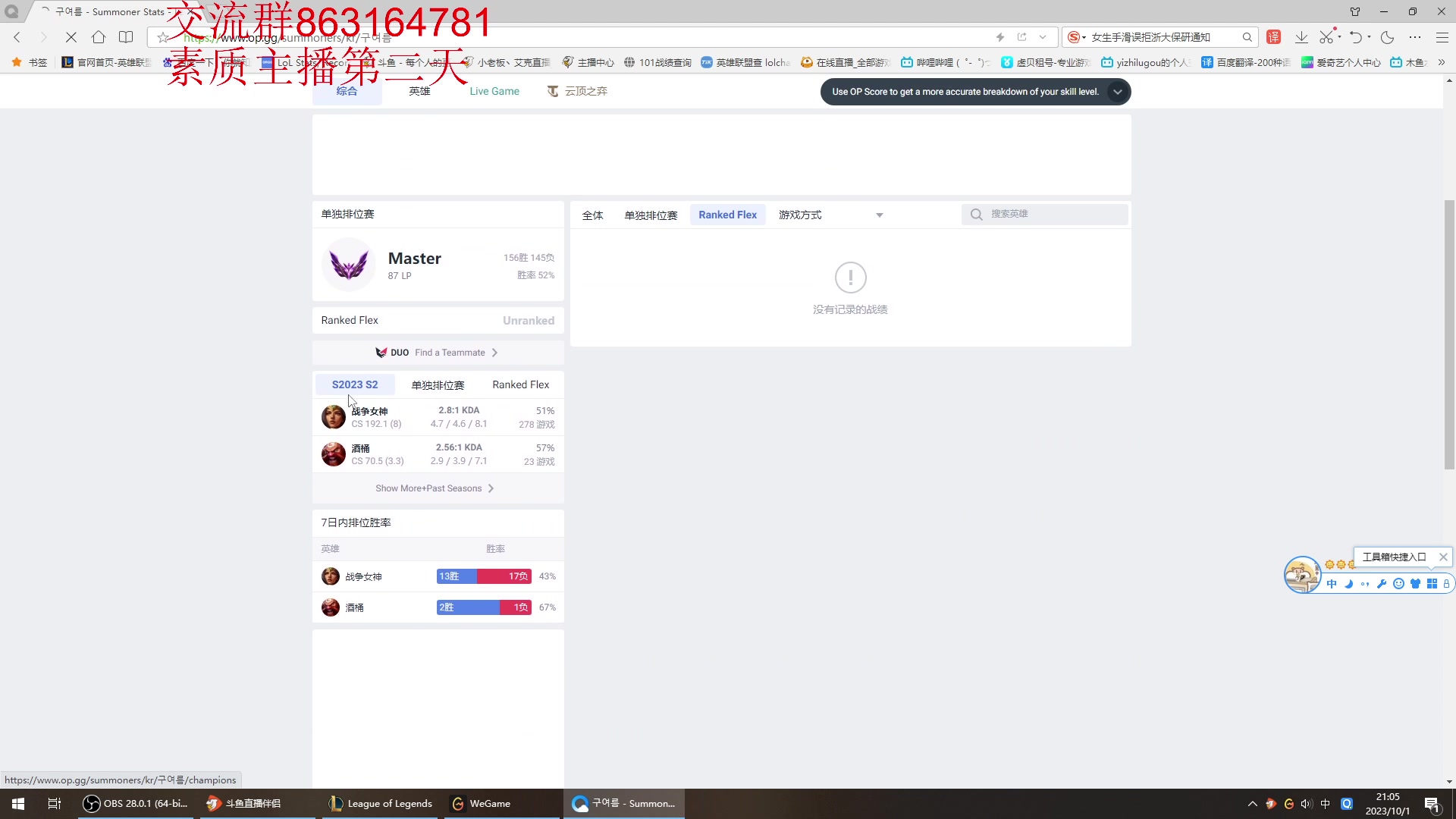Switch to the Live Game tab
This screenshot has height=819, width=1456.
point(494,91)
